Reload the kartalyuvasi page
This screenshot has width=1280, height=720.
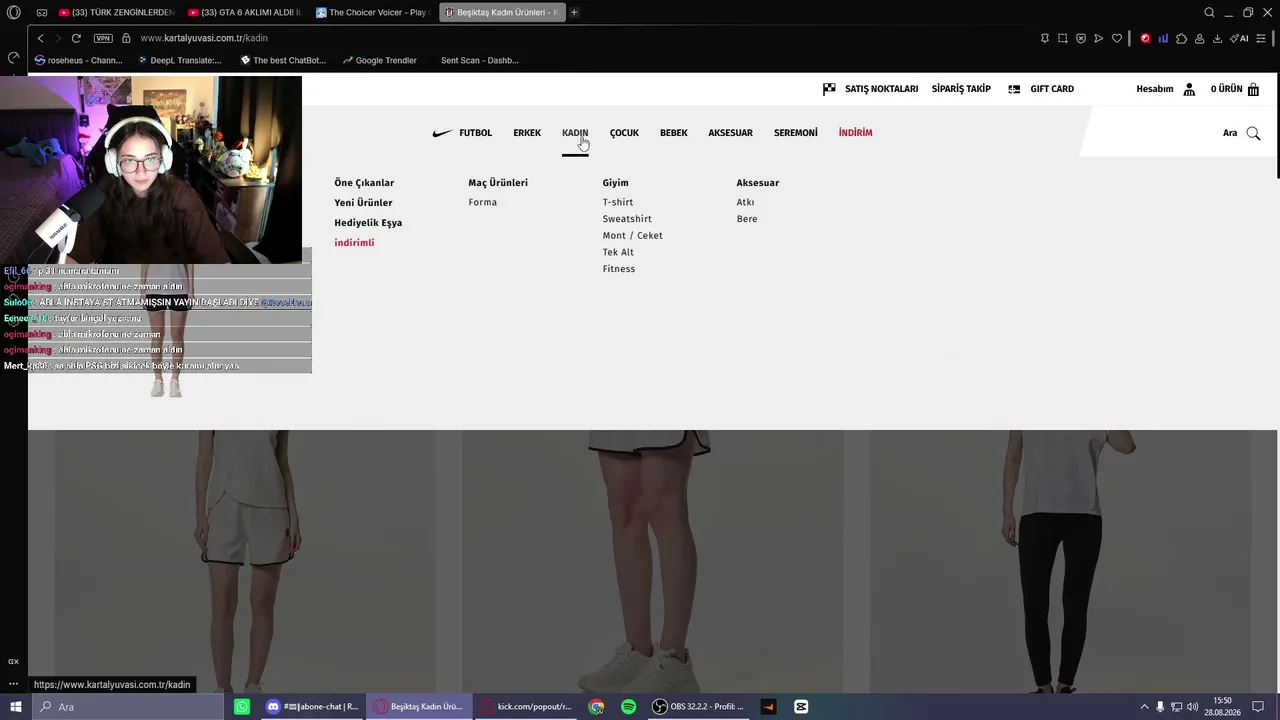coord(76,38)
